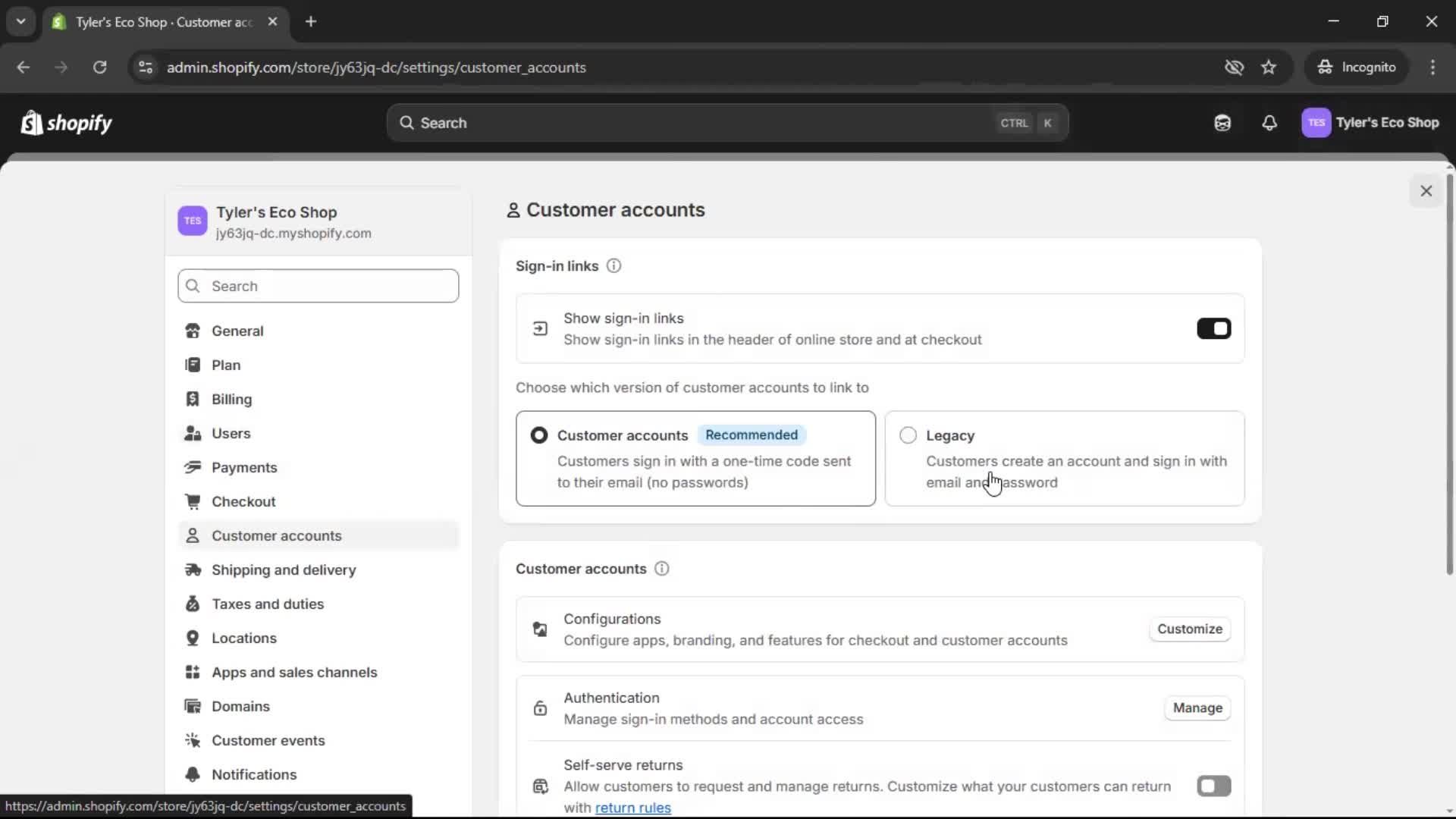The image size is (1456, 819).
Task: Open Shipping and delivery settings
Action: (318, 570)
